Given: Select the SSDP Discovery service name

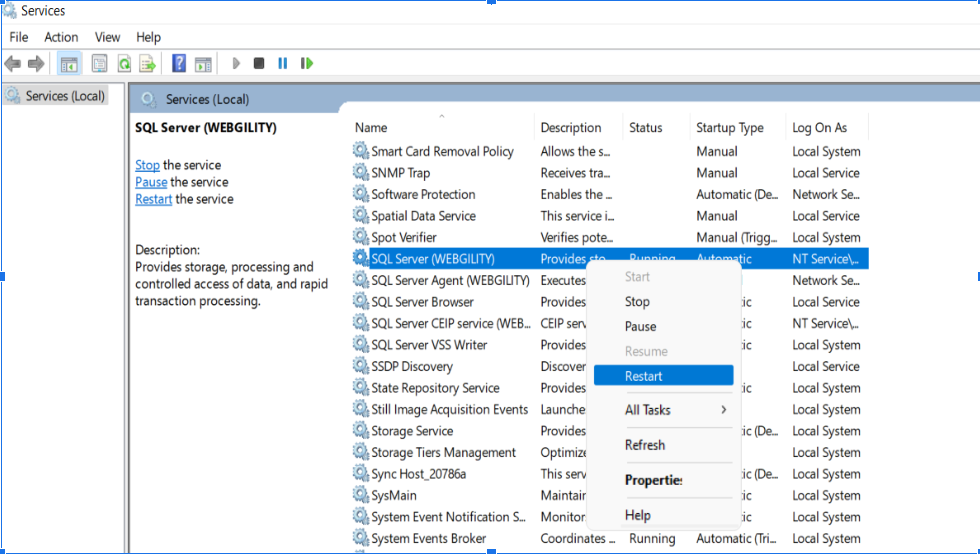Looking at the screenshot, I should pyautogui.click(x=412, y=366).
